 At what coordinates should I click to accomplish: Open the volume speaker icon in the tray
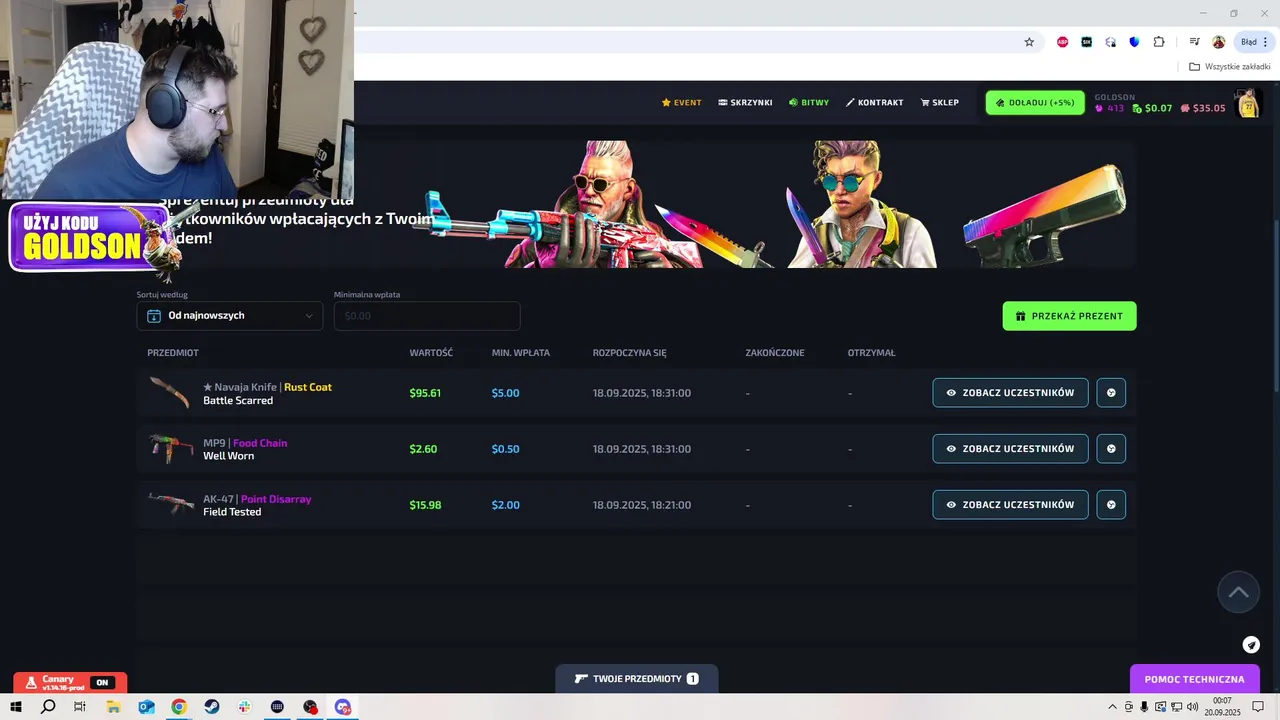(x=1192, y=707)
